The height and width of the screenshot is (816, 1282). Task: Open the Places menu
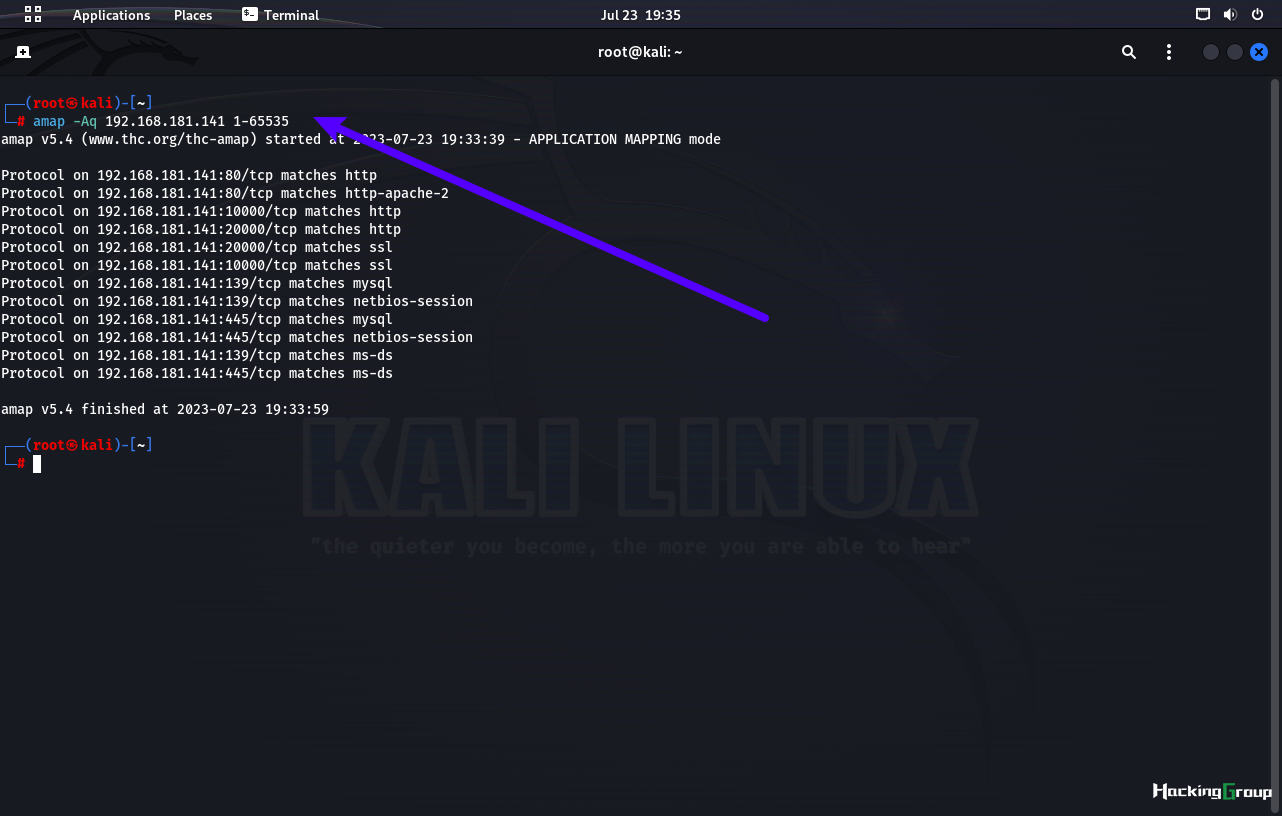click(x=193, y=15)
